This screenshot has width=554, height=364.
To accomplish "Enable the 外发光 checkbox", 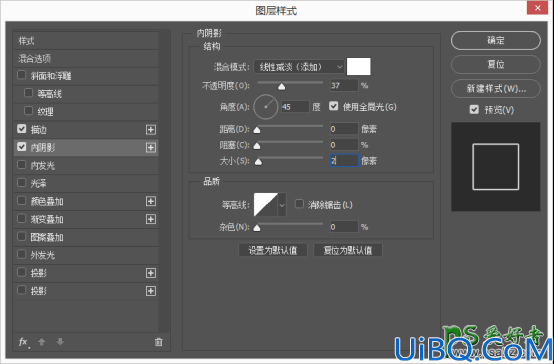I will point(22,254).
